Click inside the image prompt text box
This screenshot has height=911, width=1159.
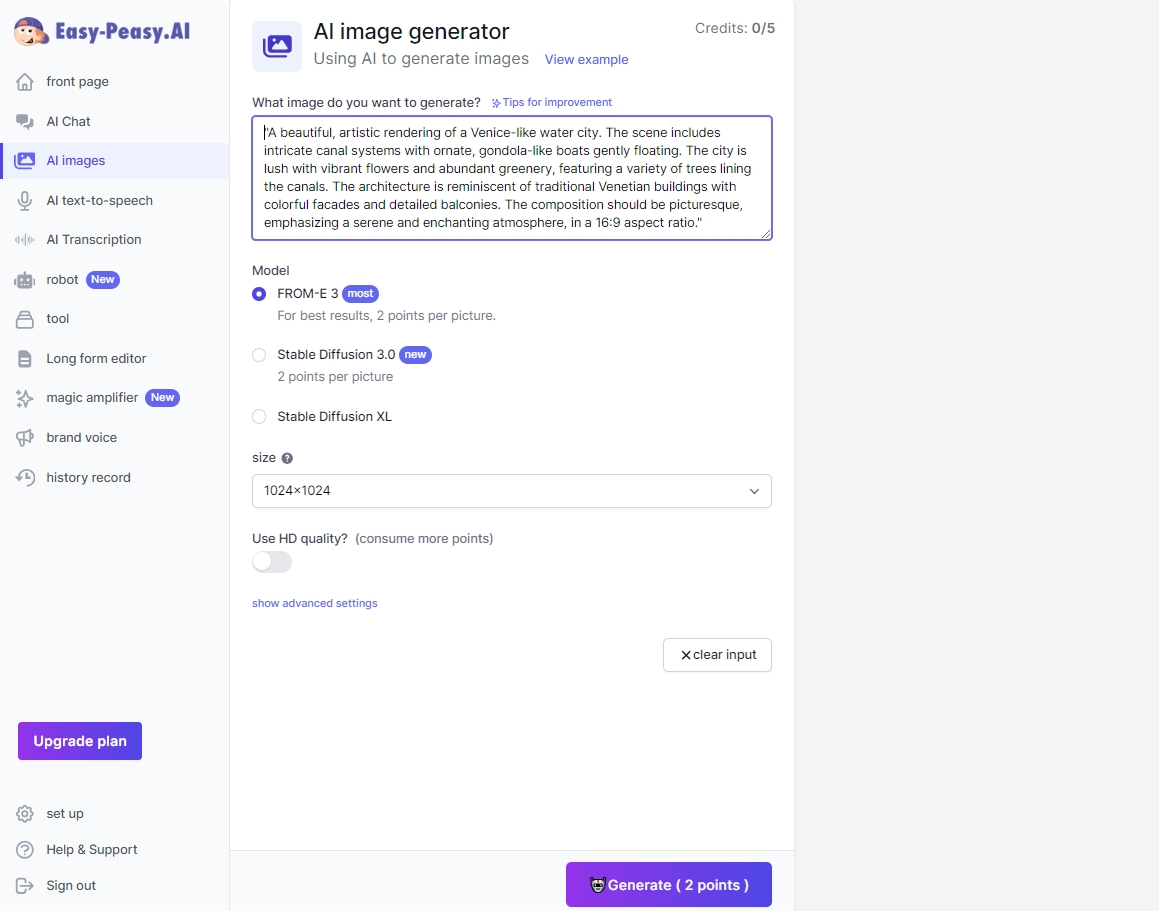[x=512, y=178]
